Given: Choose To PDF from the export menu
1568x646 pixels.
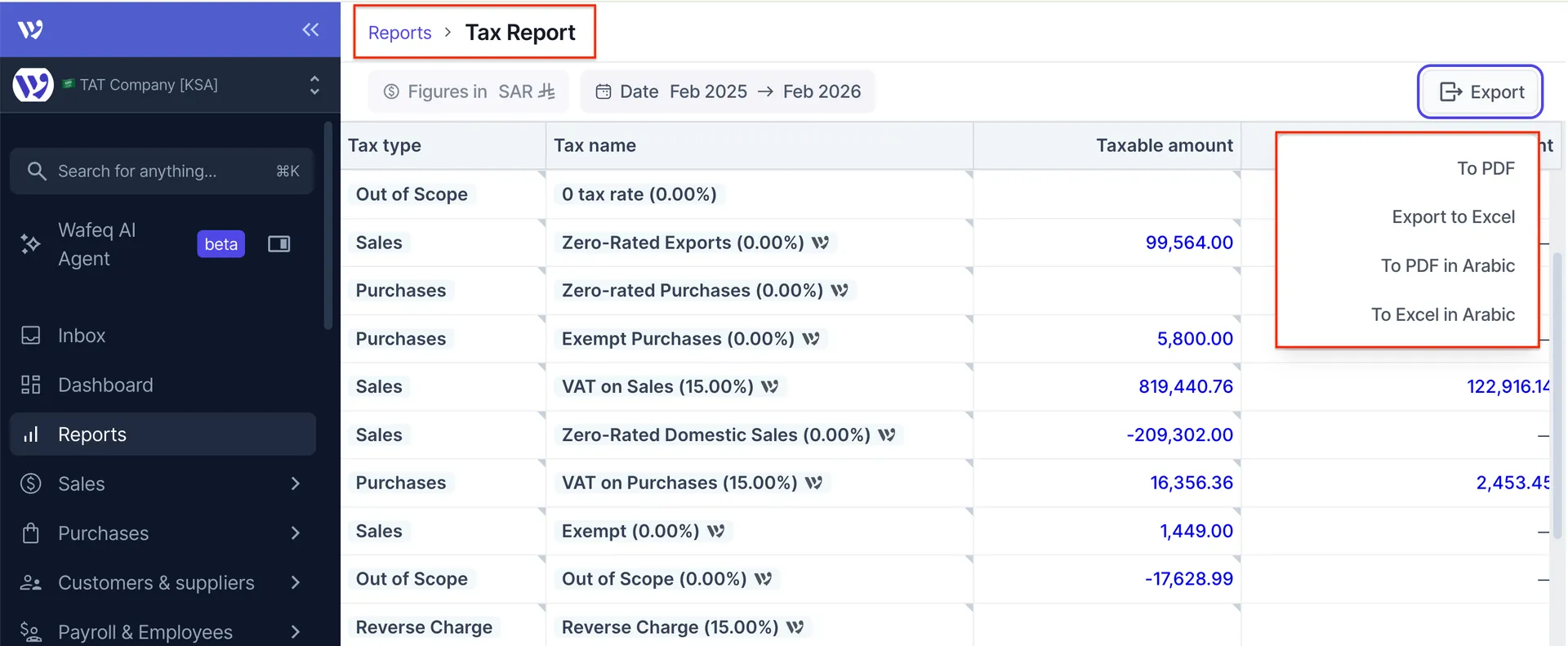Looking at the screenshot, I should 1486,168.
